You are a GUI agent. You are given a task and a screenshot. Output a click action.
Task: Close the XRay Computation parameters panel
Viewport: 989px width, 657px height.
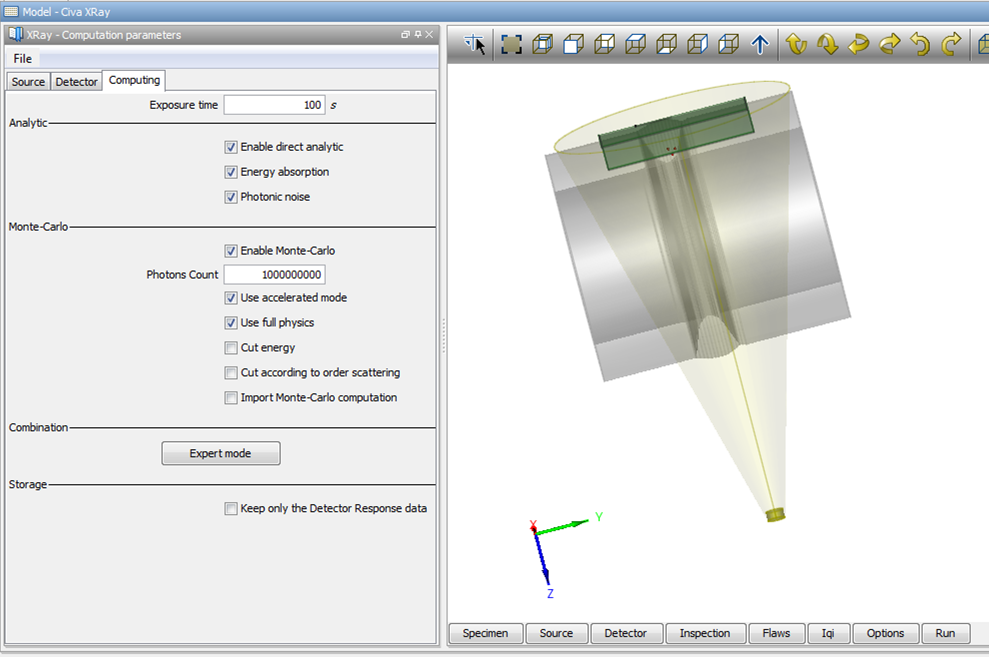pyautogui.click(x=429, y=35)
